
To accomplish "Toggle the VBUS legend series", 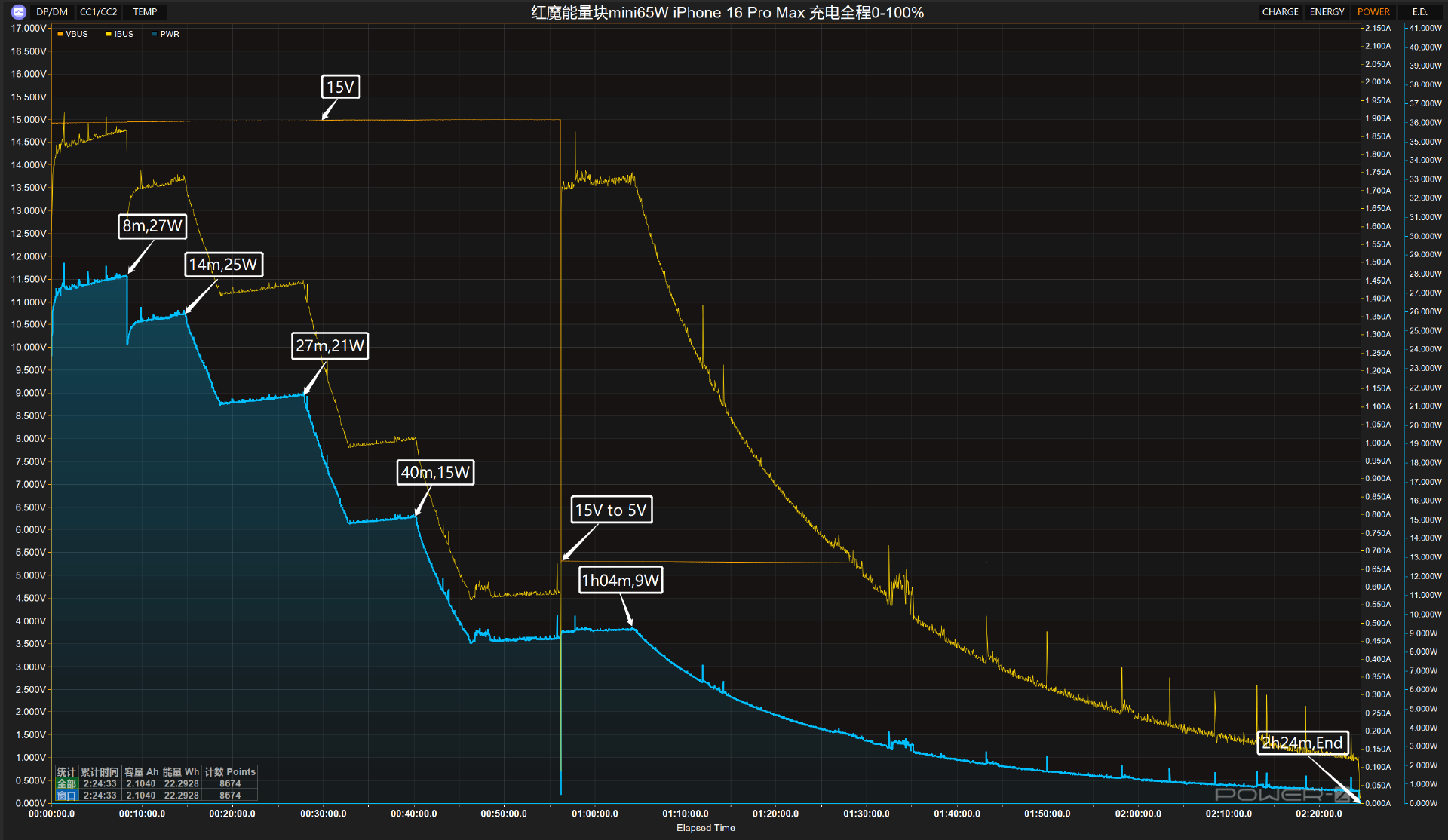I will (x=72, y=34).
